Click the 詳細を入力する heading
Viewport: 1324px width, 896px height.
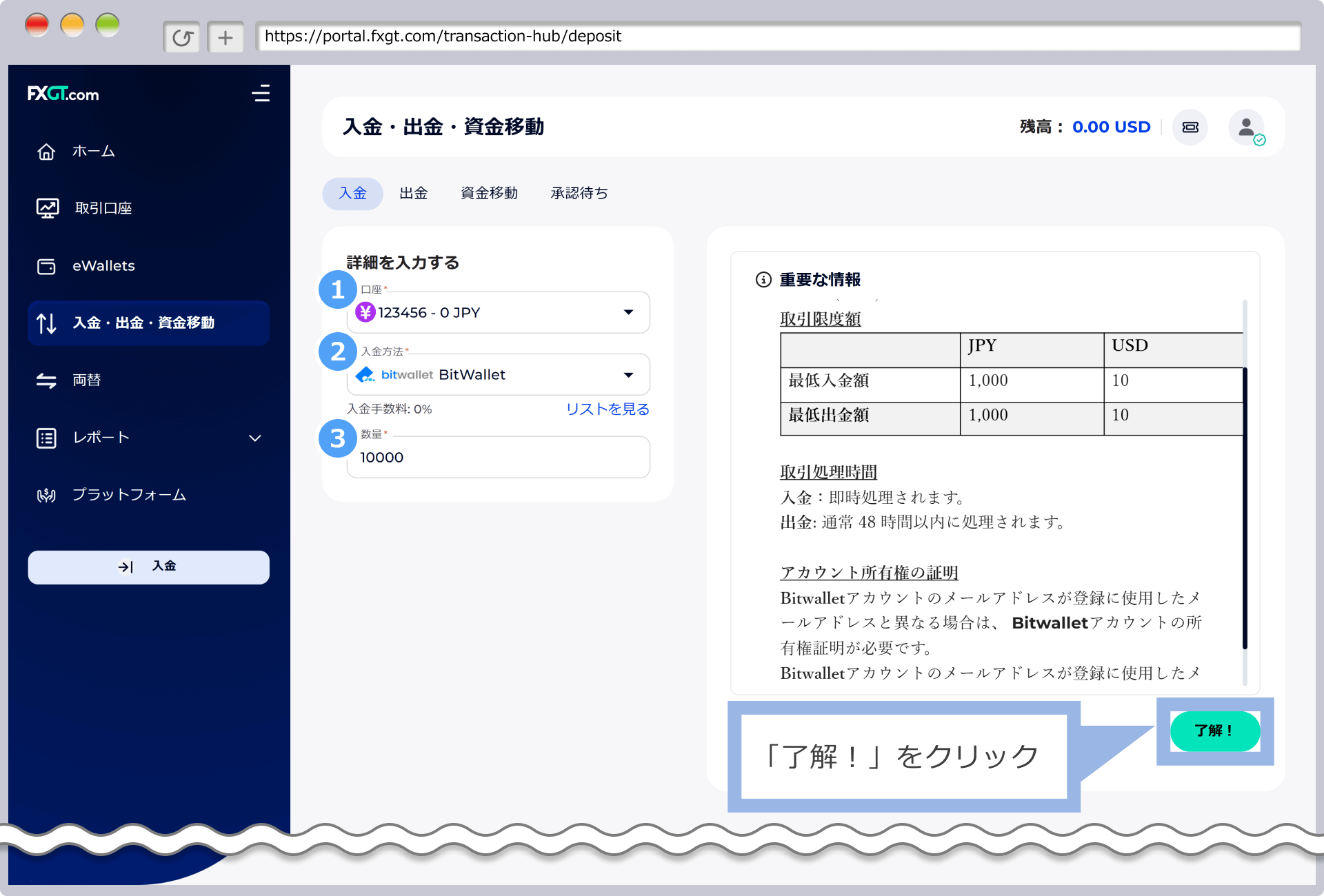[403, 263]
